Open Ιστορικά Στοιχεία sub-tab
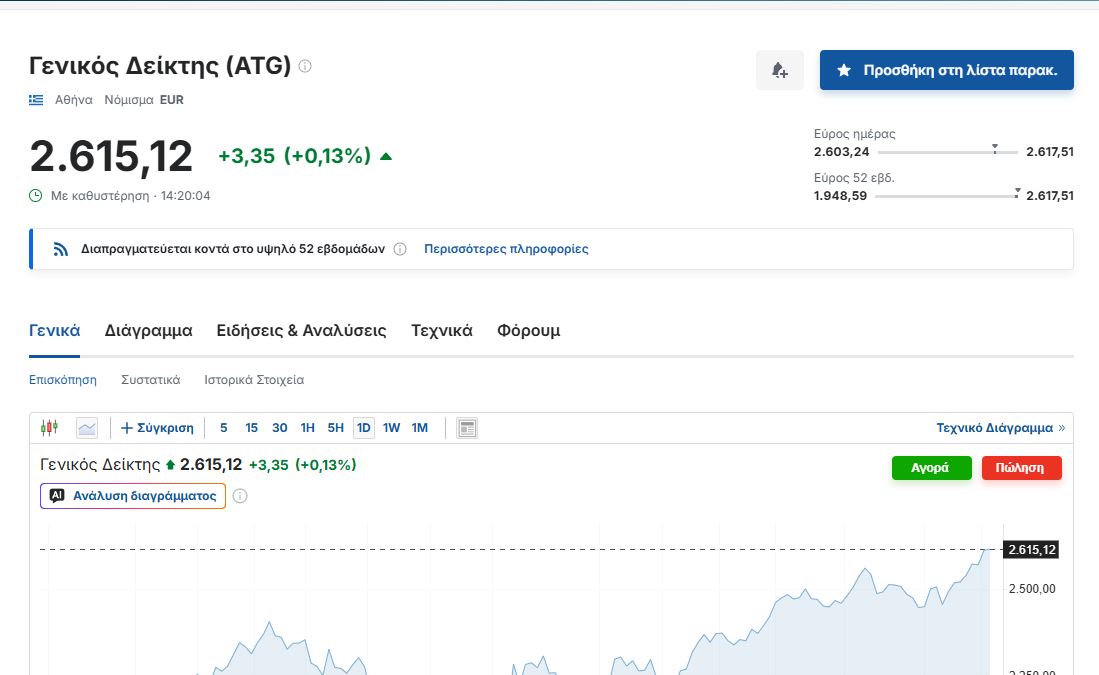This screenshot has width=1099, height=675. (x=254, y=380)
